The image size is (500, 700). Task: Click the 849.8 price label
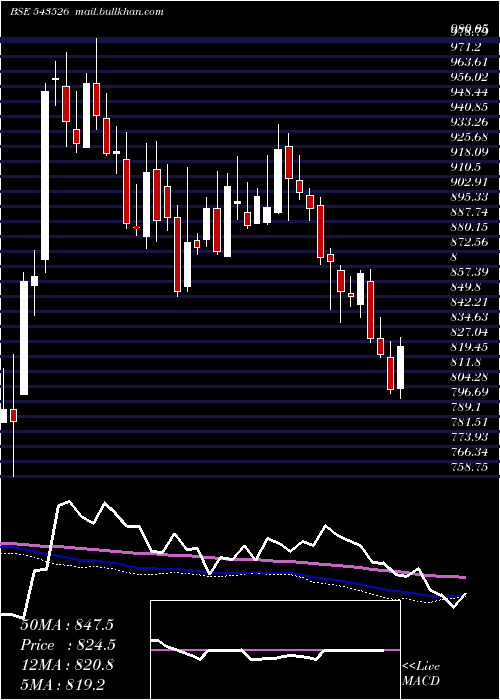(466, 287)
